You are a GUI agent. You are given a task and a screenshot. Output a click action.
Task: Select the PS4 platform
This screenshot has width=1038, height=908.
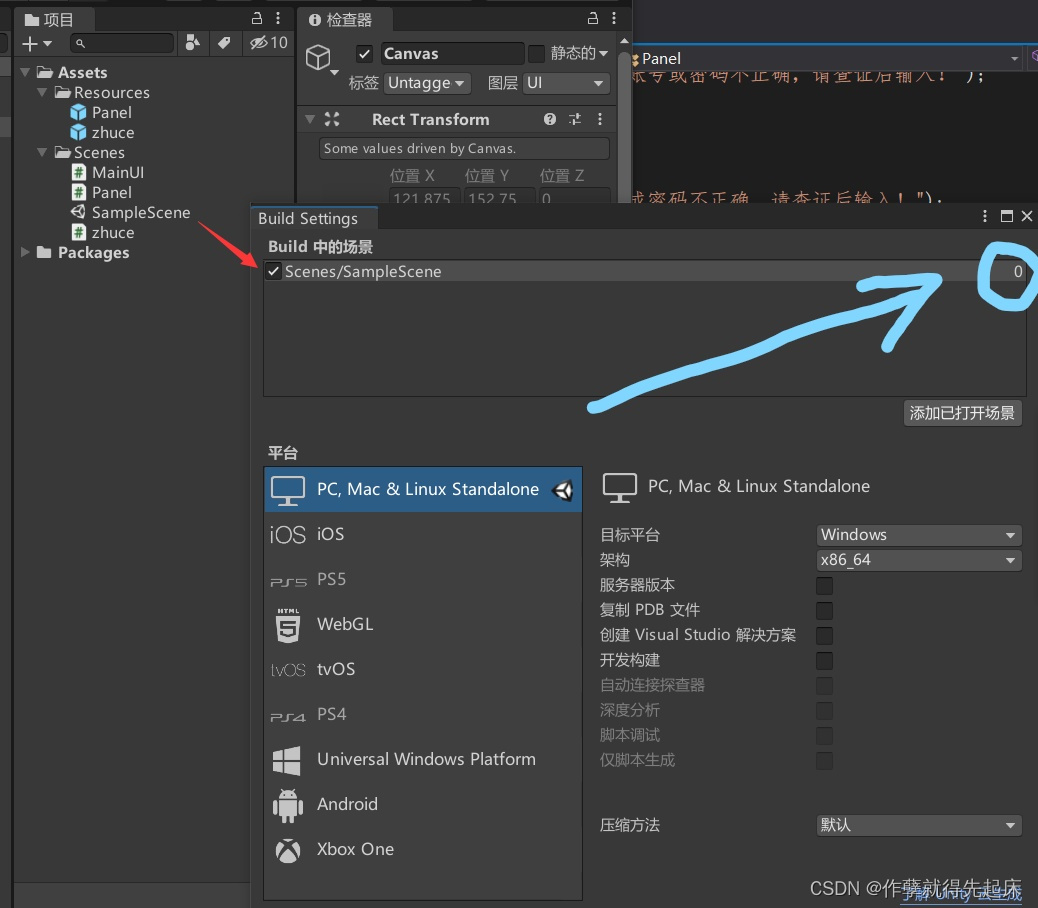coord(423,714)
